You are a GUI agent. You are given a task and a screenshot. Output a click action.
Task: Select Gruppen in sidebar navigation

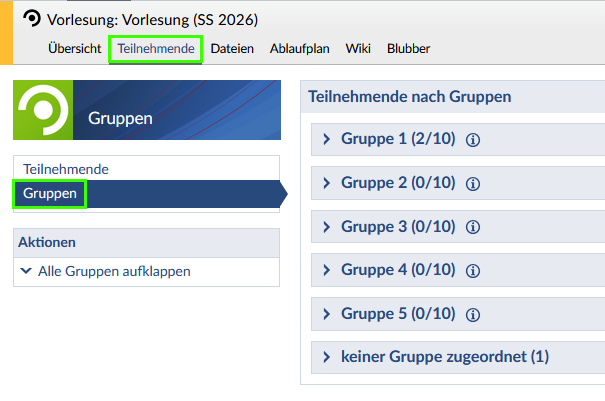coord(50,193)
